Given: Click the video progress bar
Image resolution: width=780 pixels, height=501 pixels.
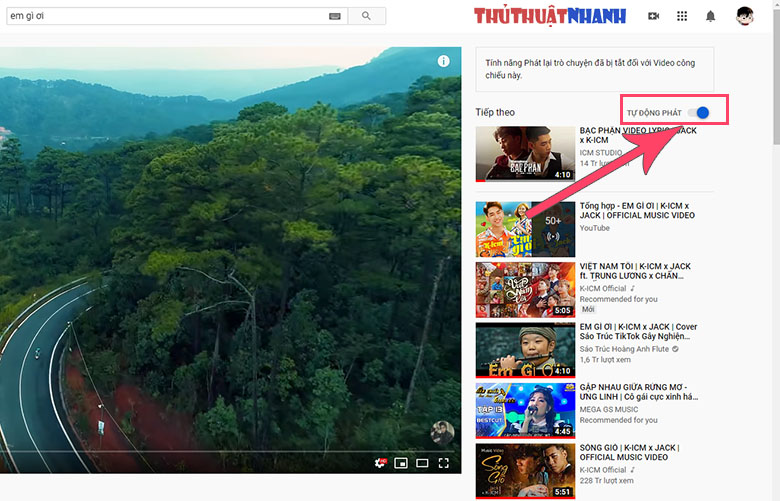Looking at the screenshot, I should click(x=229, y=451).
